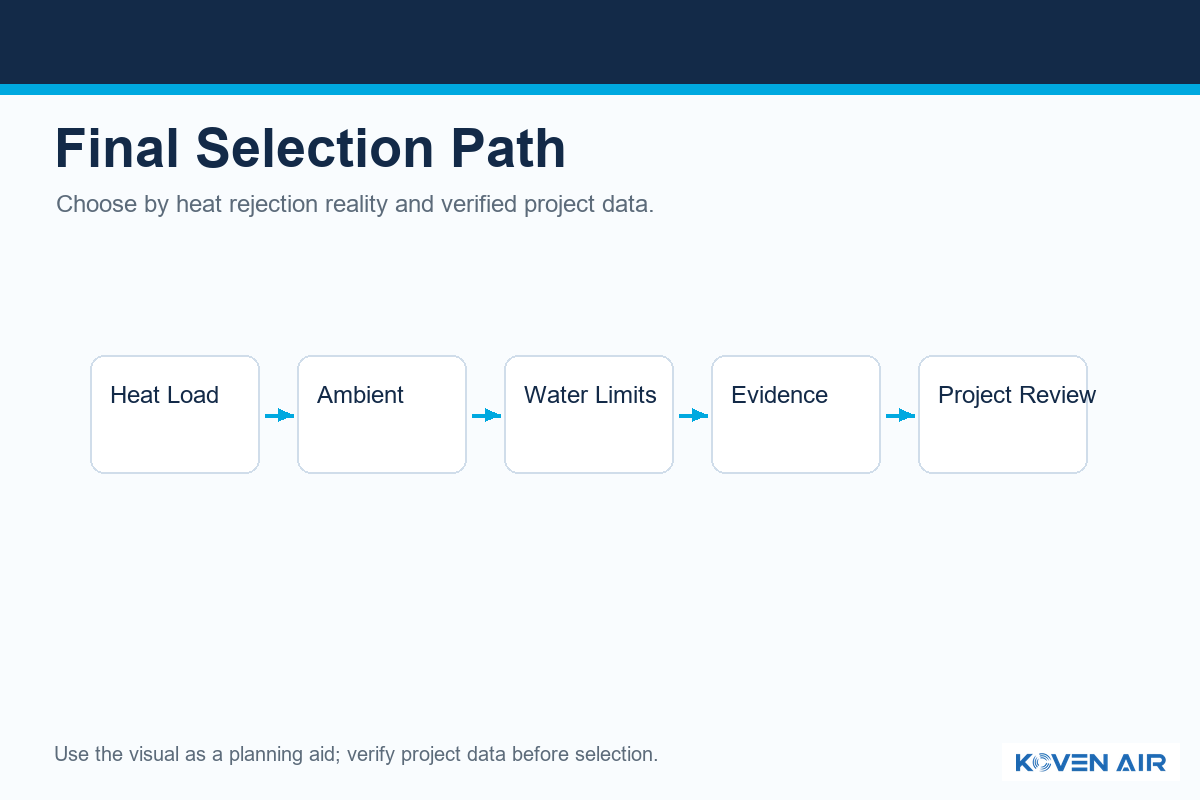Click the Water Limits step box

coord(589,414)
